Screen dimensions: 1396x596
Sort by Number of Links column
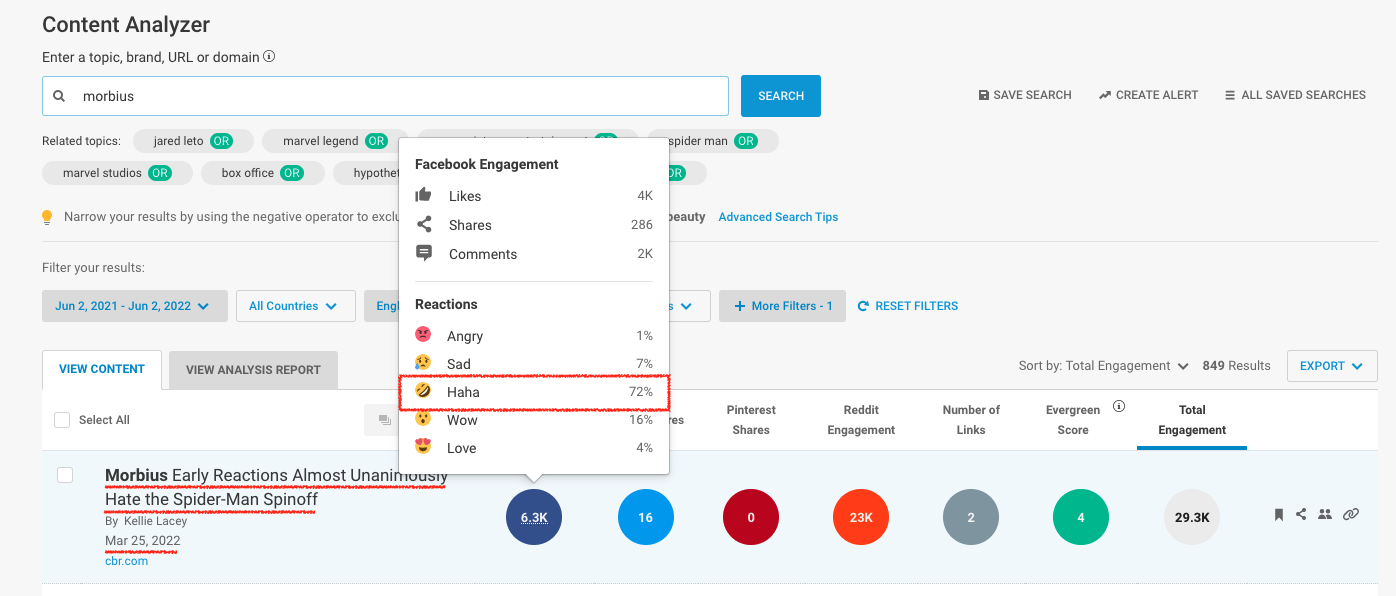971,420
